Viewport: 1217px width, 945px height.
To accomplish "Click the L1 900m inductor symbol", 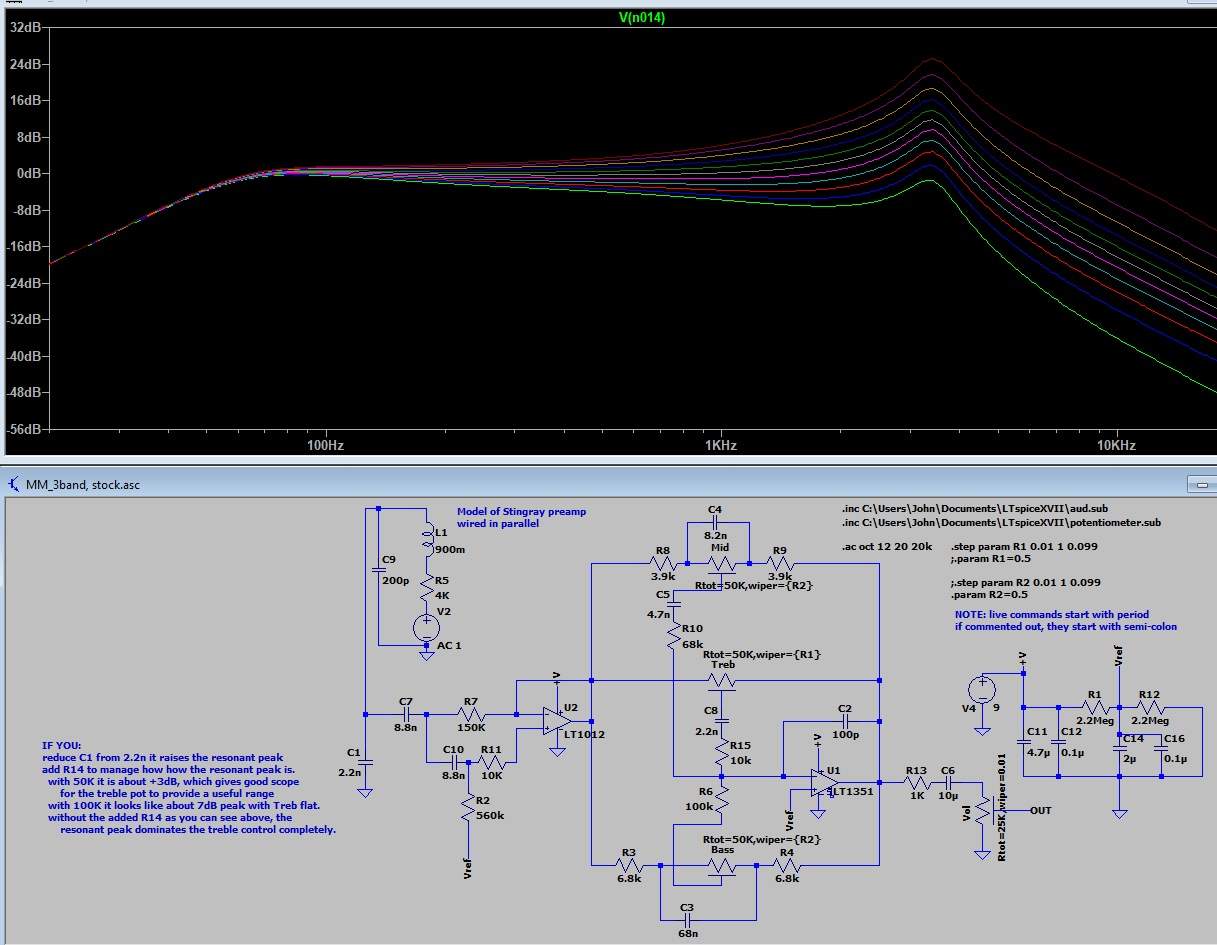I will click(x=427, y=540).
